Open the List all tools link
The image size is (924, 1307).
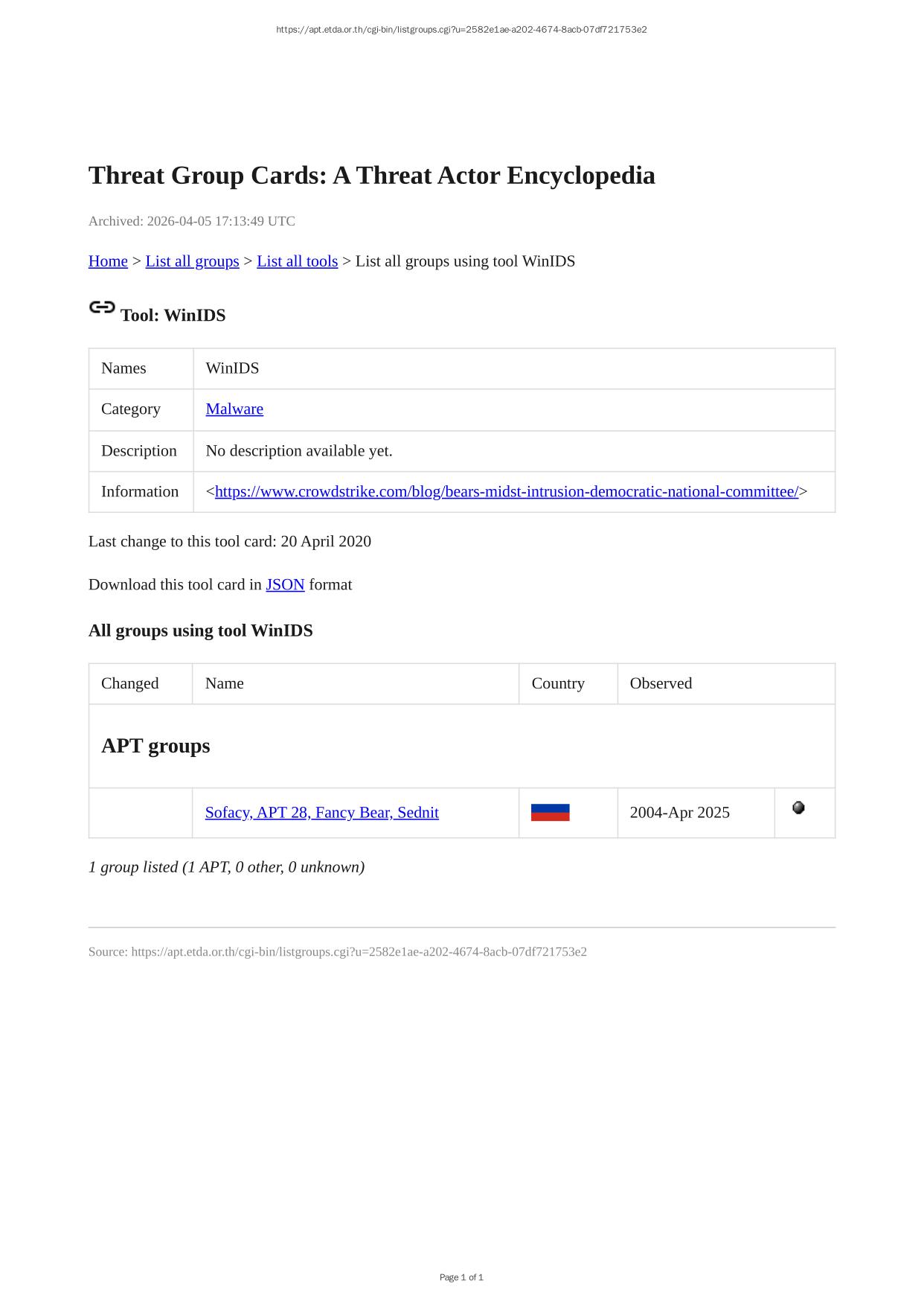point(297,261)
